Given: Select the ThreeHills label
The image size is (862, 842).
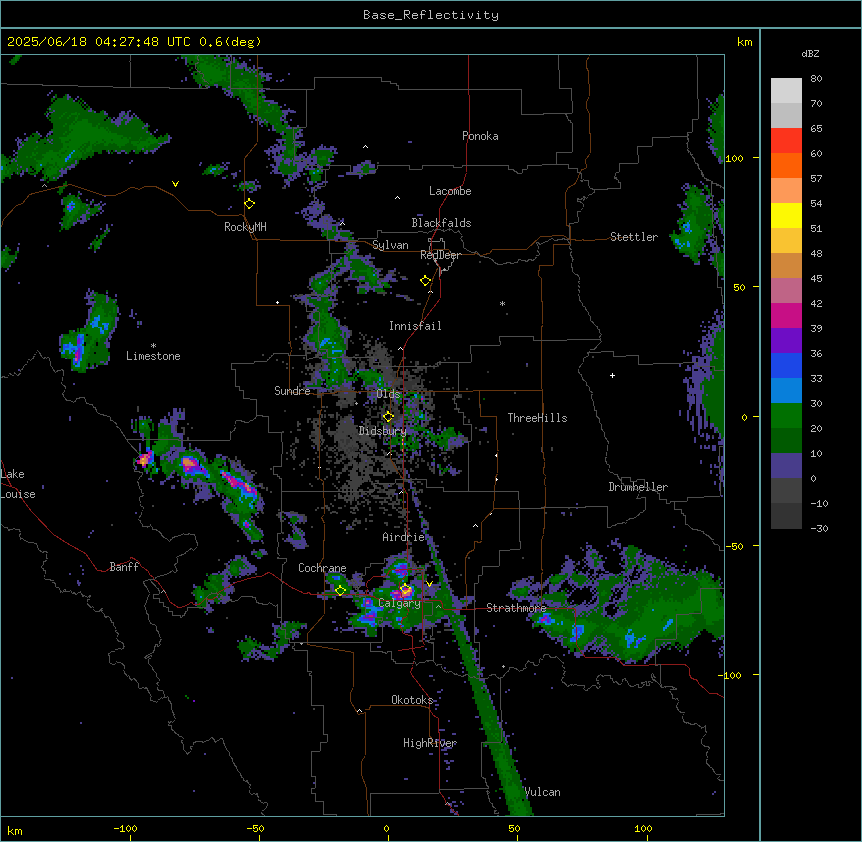Looking at the screenshot, I should point(537,418).
